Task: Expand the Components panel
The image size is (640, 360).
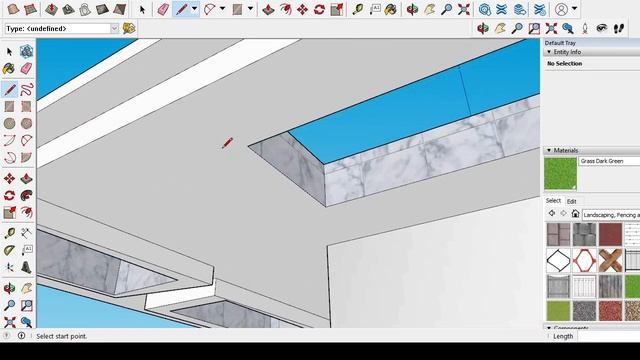Action: pyautogui.click(x=549, y=328)
